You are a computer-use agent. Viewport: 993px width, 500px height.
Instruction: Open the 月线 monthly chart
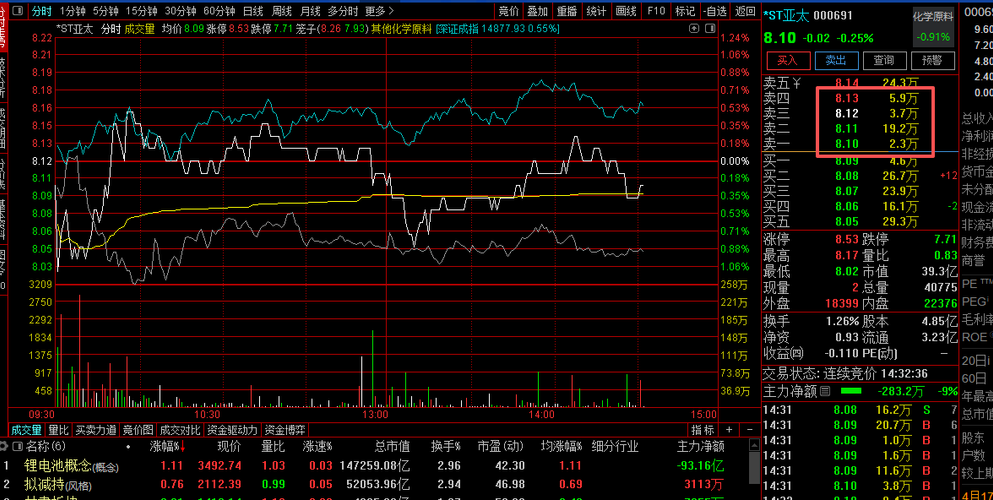click(310, 11)
